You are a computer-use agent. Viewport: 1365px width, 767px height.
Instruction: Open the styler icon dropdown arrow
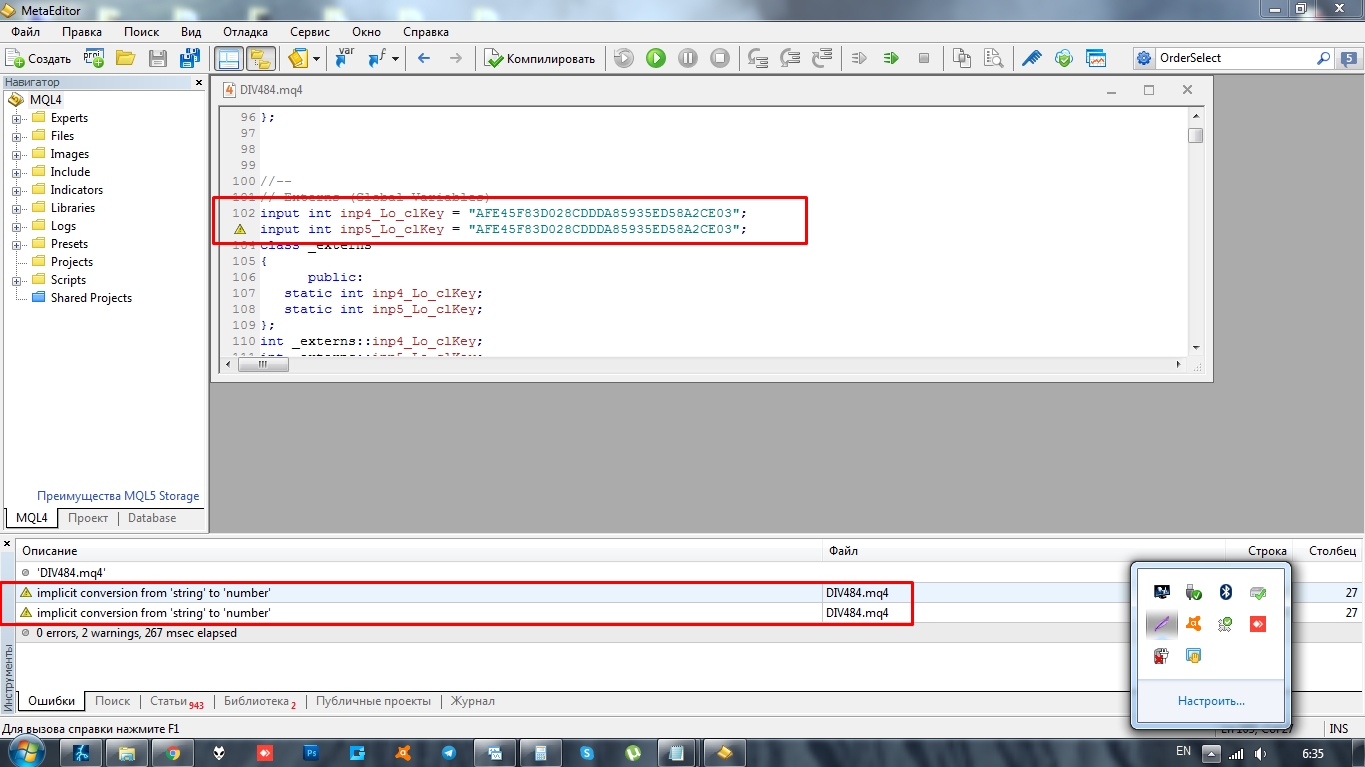(316, 58)
